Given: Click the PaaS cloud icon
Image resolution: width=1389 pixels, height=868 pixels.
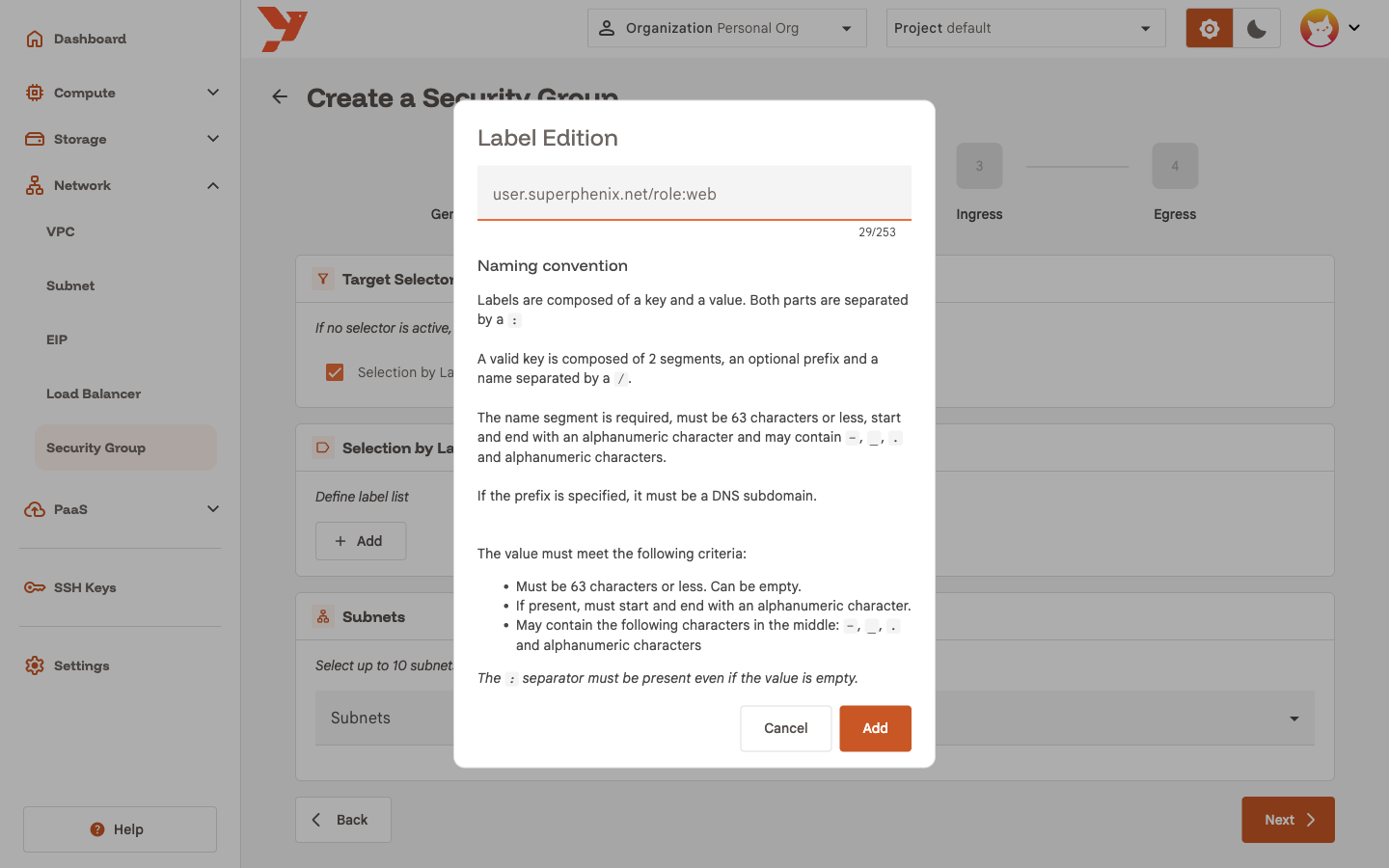Looking at the screenshot, I should (x=35, y=509).
